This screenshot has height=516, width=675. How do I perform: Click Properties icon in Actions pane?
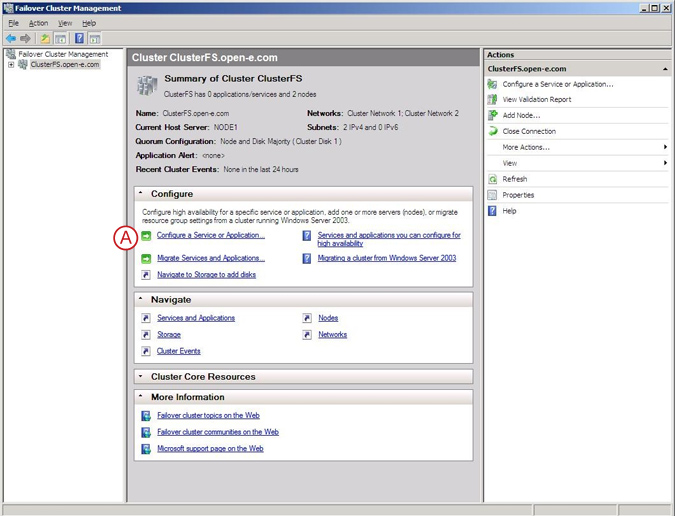[492, 195]
